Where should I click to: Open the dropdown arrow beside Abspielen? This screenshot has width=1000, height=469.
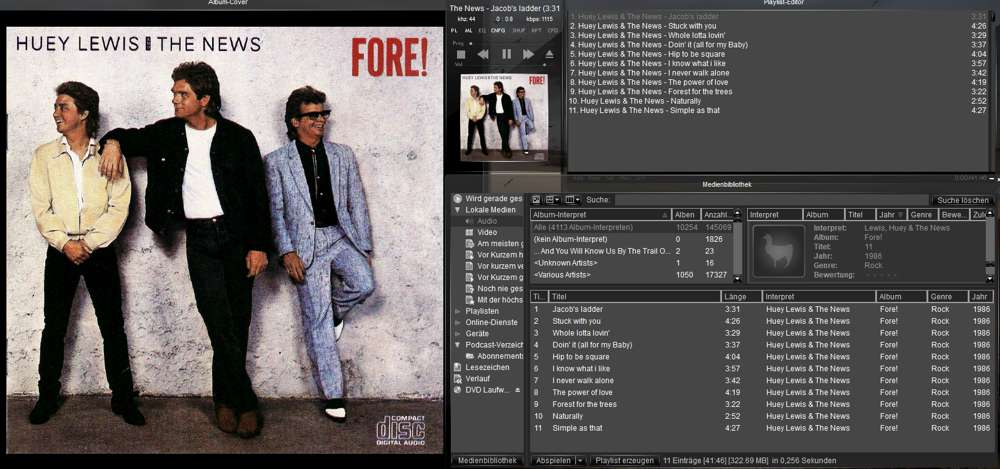pos(579,461)
